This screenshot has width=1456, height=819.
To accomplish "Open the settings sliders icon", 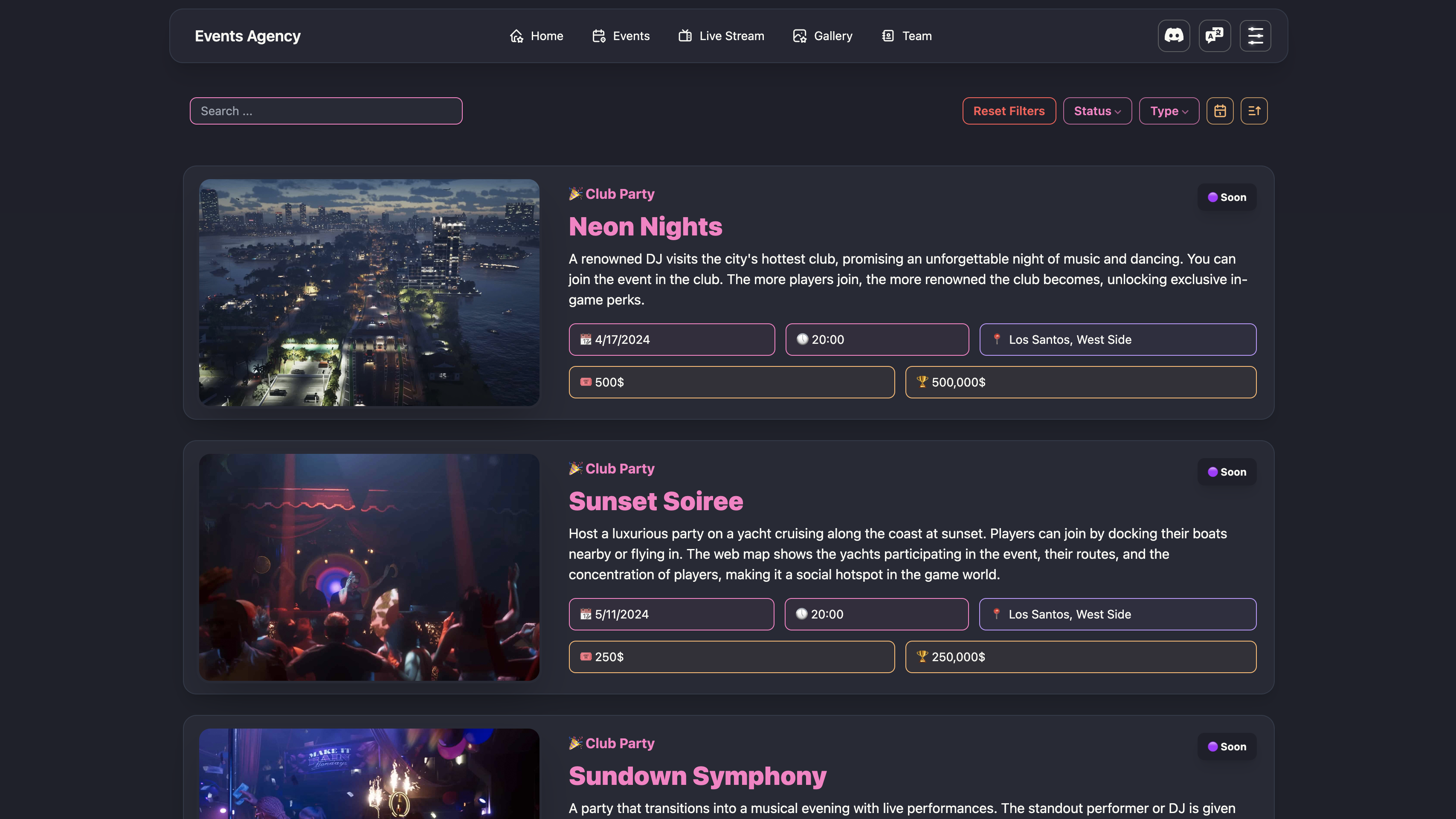I will (x=1255, y=35).
